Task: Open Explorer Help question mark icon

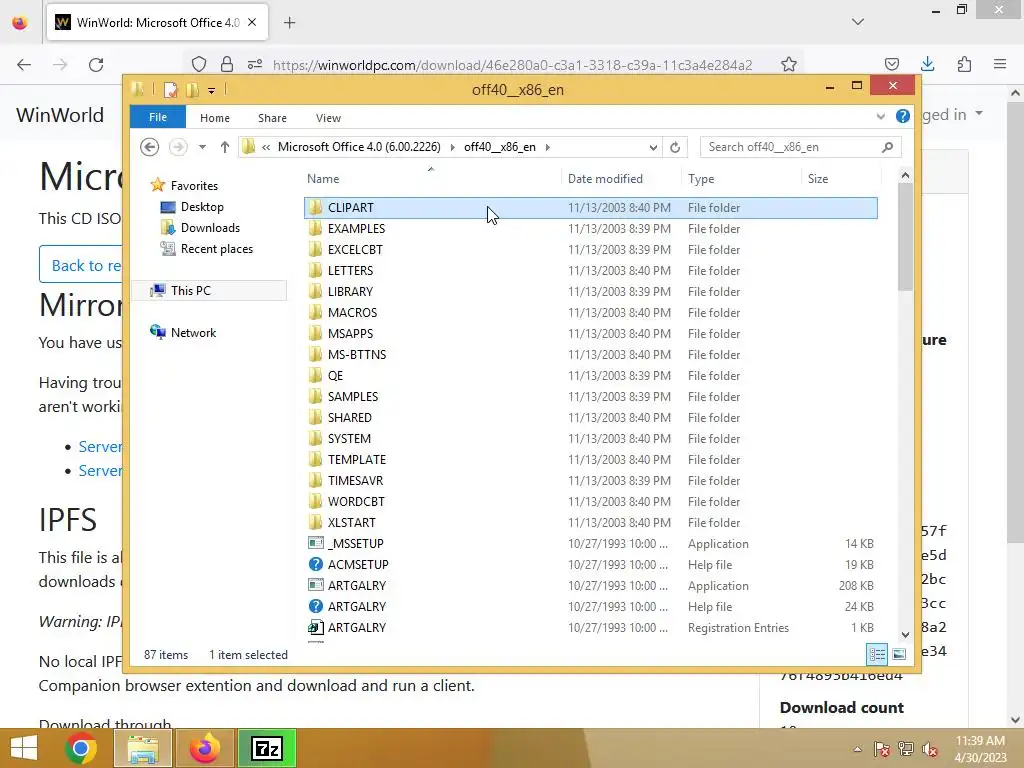Action: [x=903, y=116]
